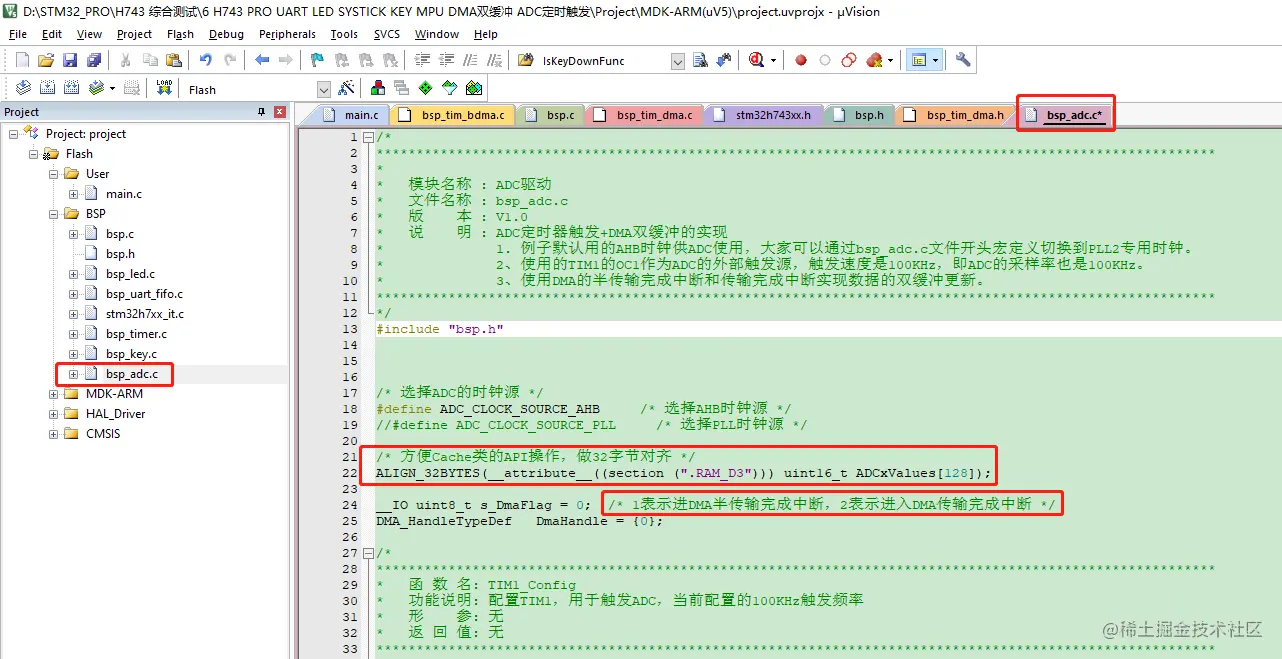Collapse the User group
Screen dimensions: 1282x659
point(54,174)
